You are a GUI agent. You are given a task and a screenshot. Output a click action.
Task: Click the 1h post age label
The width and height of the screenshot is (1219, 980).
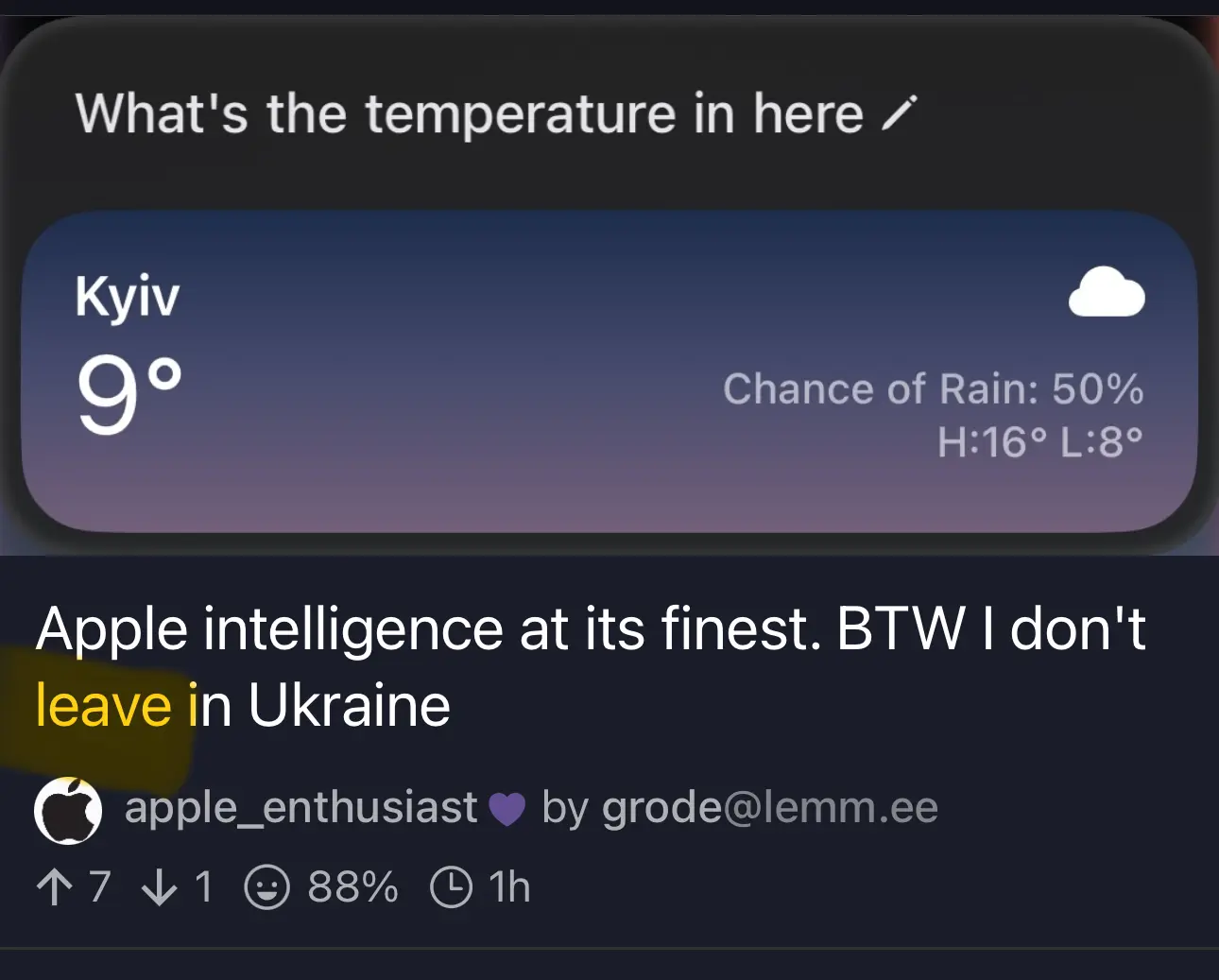509,887
